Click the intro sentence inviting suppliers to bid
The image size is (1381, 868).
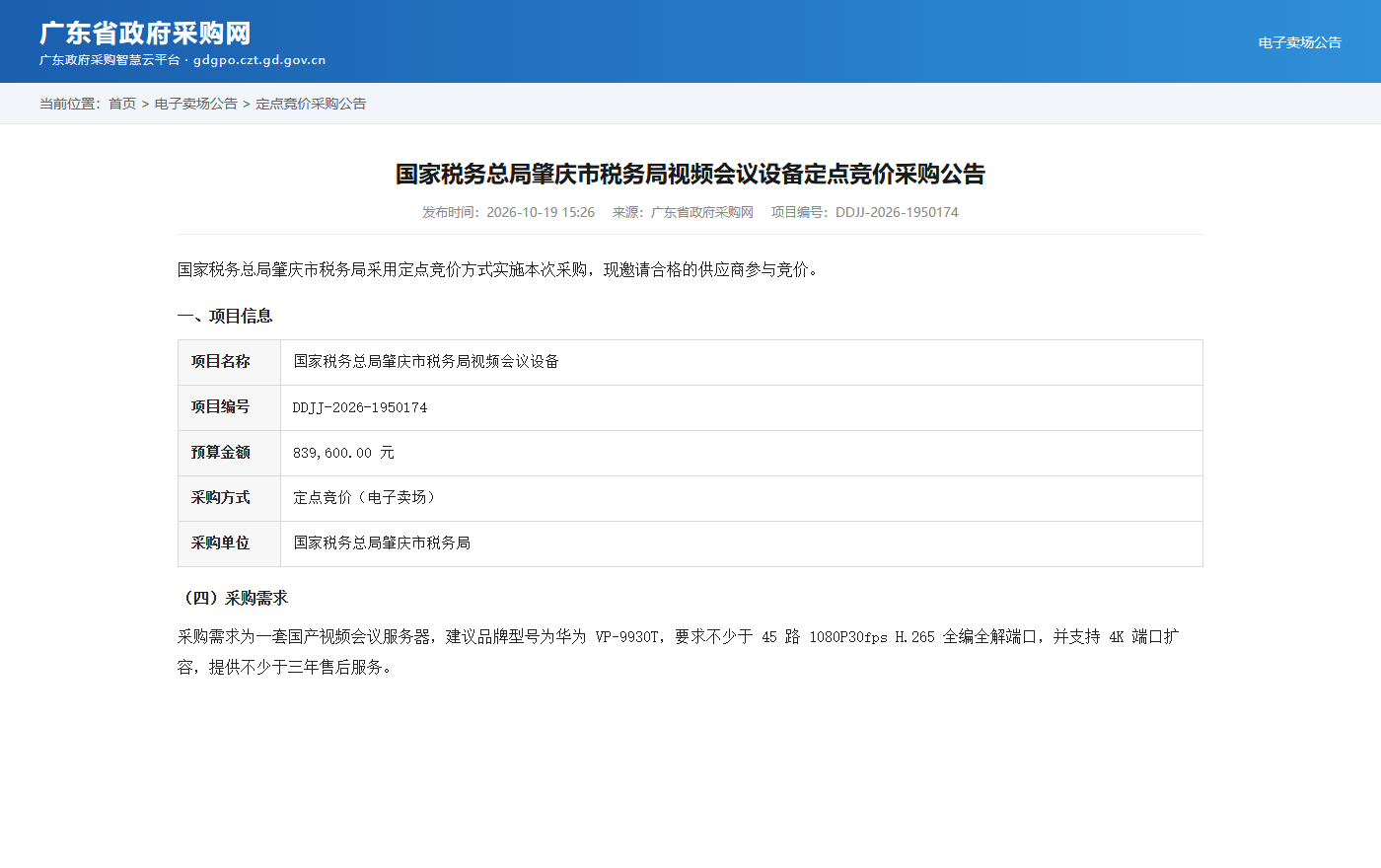pos(499,269)
